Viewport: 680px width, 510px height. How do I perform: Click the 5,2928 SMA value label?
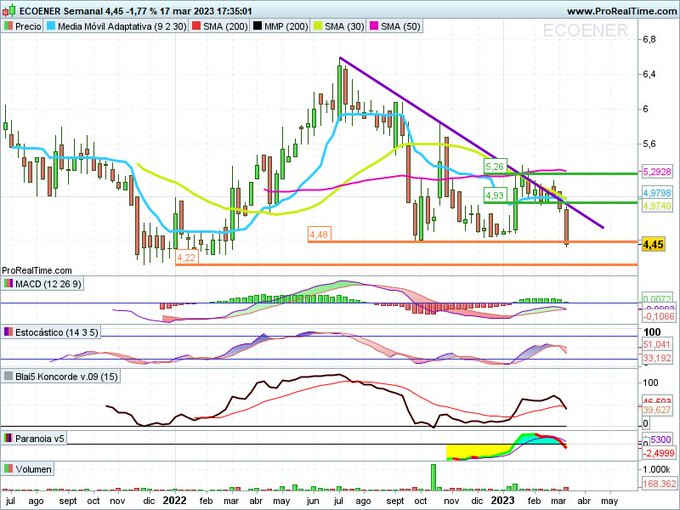(x=657, y=172)
